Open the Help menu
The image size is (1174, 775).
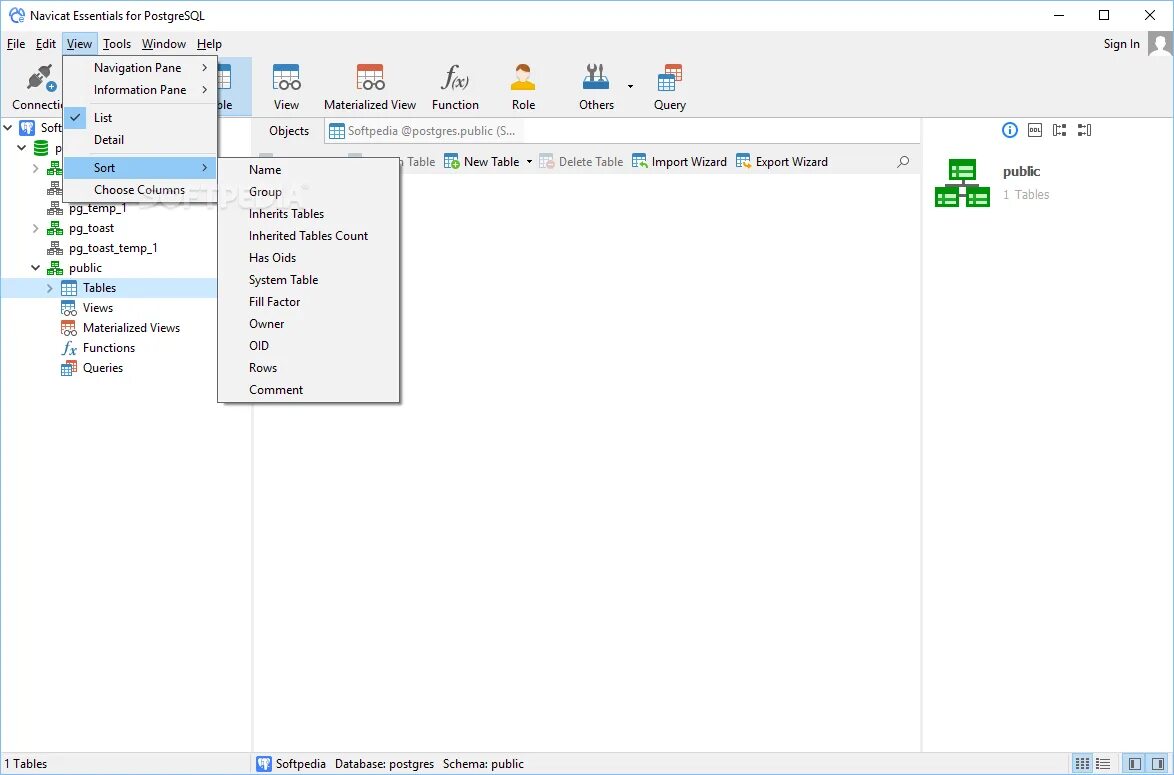pos(209,43)
